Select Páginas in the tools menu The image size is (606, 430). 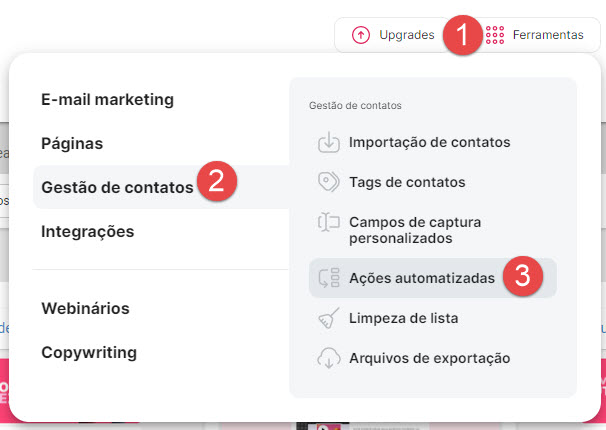pos(72,143)
